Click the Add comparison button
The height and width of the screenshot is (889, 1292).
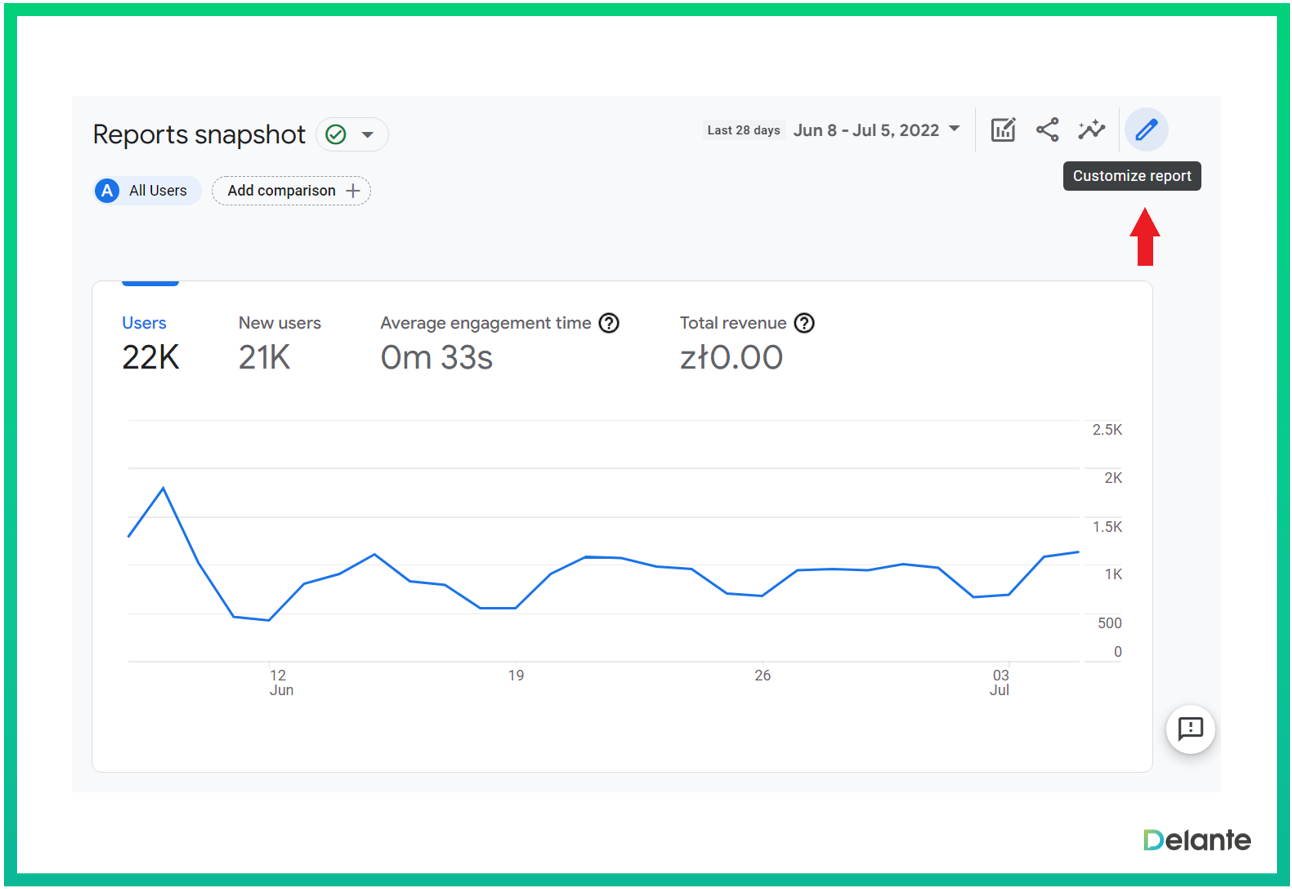(x=281, y=191)
